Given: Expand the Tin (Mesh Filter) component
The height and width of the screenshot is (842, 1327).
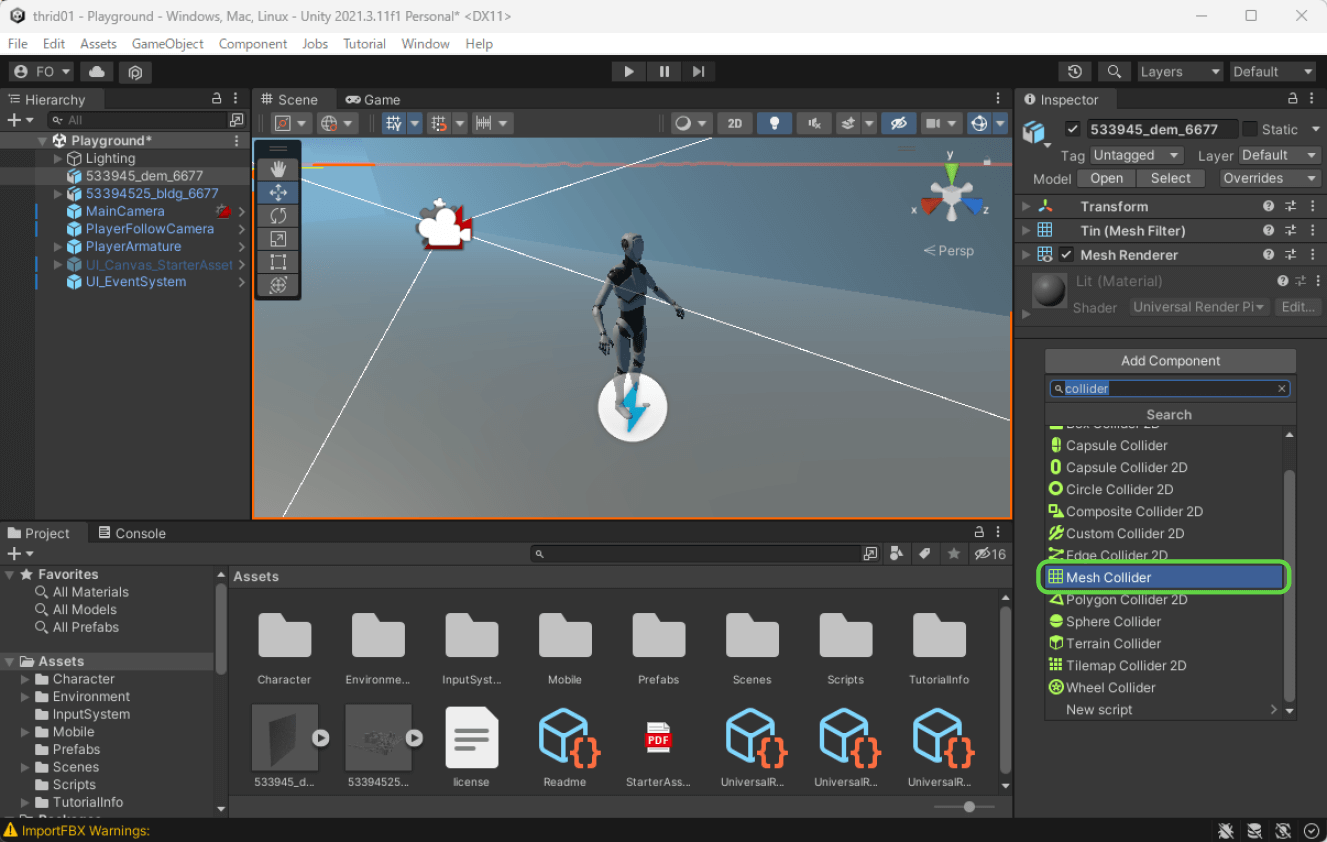Looking at the screenshot, I should [1025, 230].
